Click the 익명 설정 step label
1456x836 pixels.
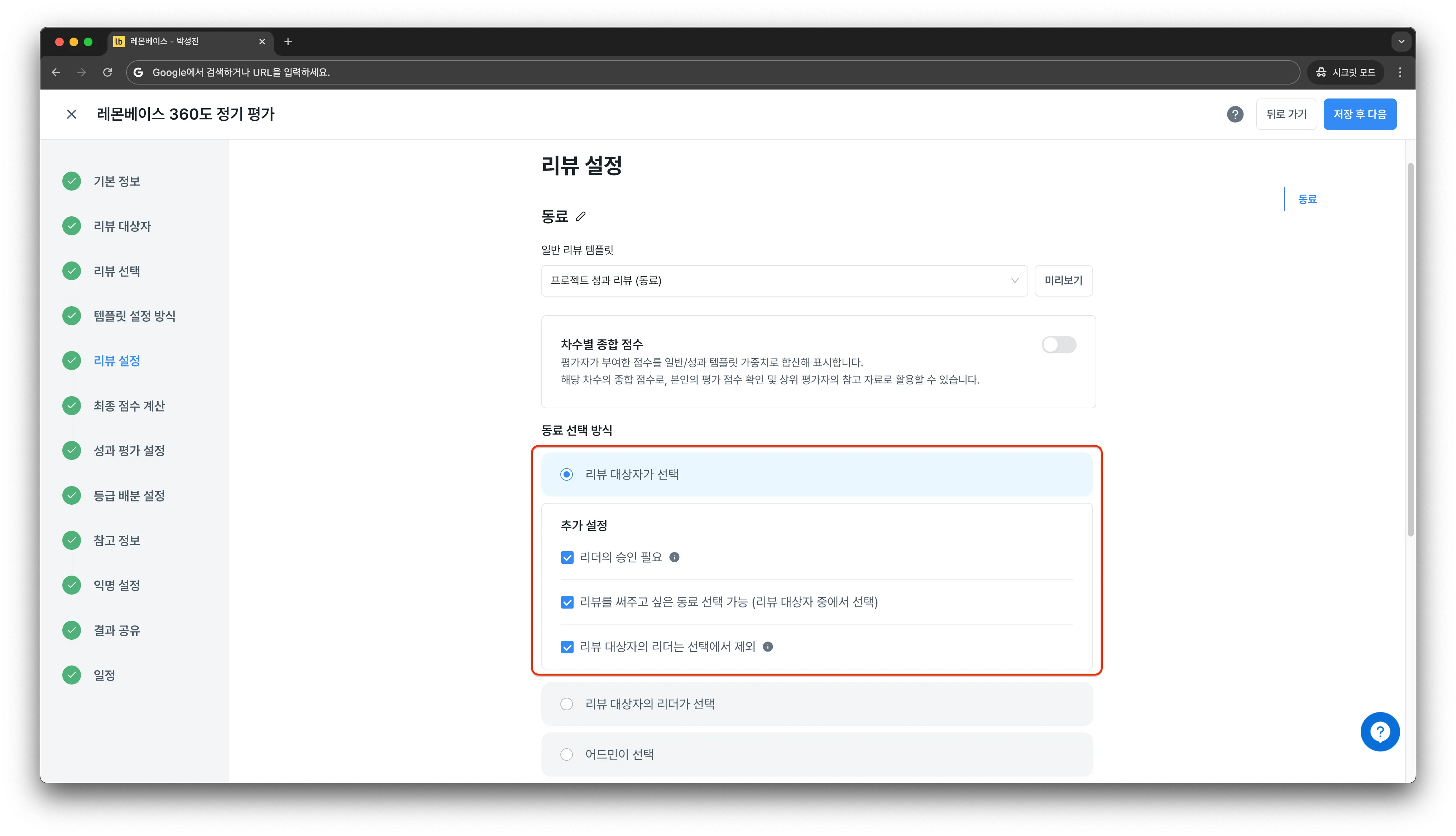click(117, 585)
